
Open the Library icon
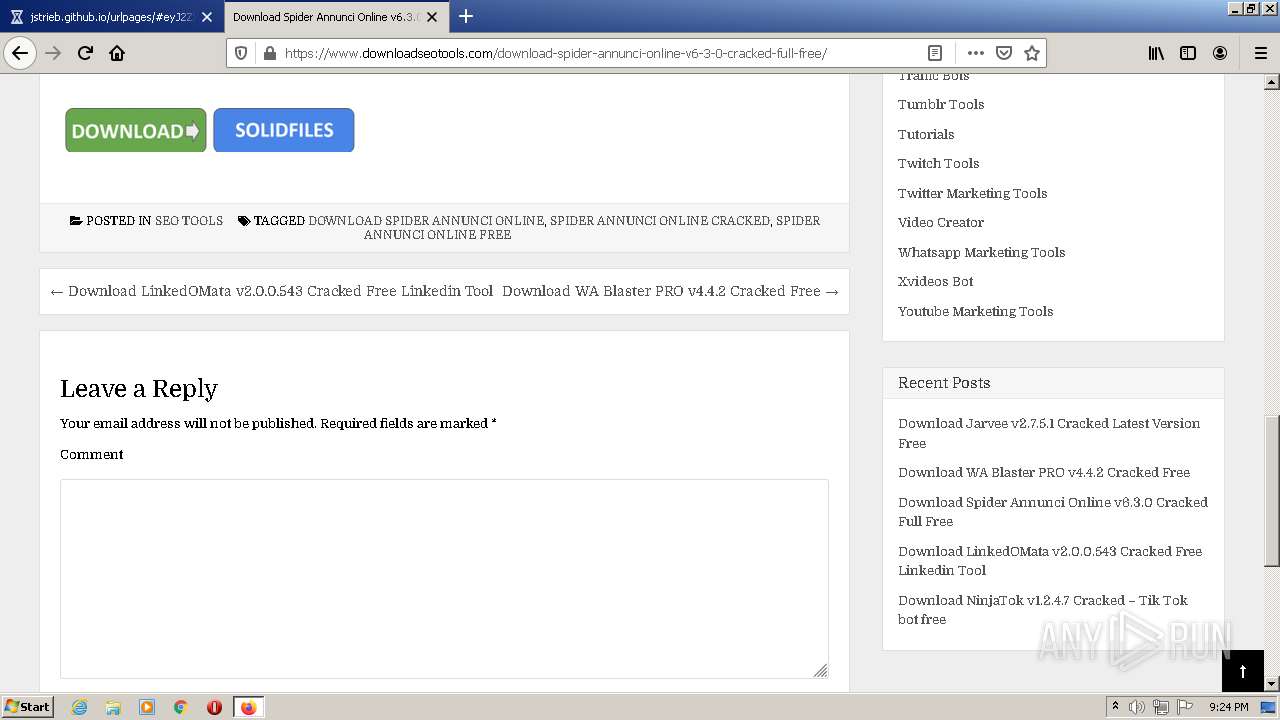[1156, 53]
